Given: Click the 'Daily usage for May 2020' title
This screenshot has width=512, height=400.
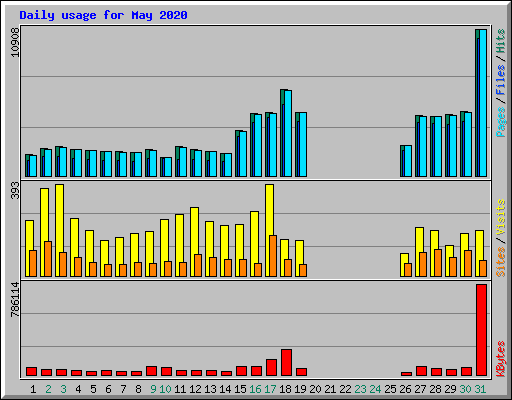Looking at the screenshot, I should coord(103,15).
